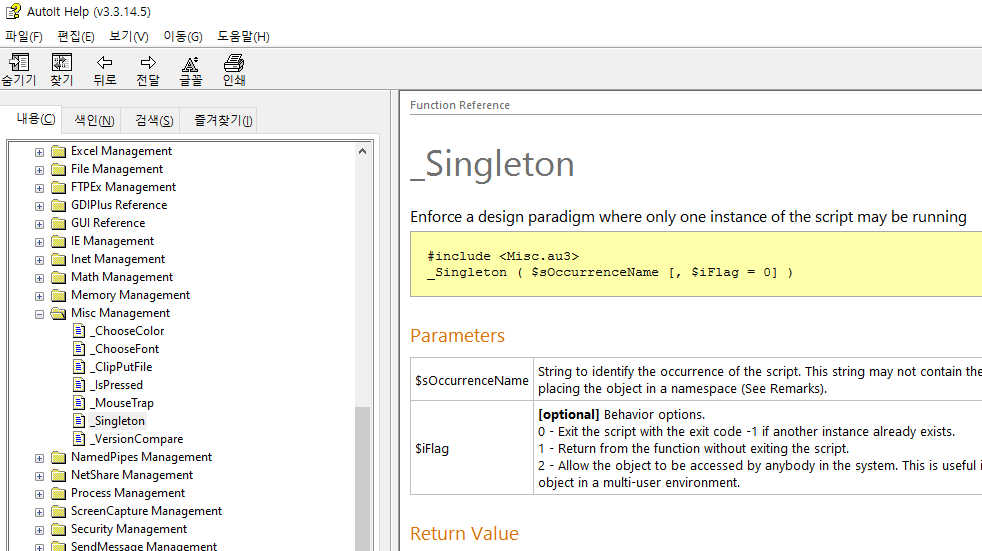The width and height of the screenshot is (982, 551).
Task: Click the Inet Management folder icon
Action: tap(58, 260)
